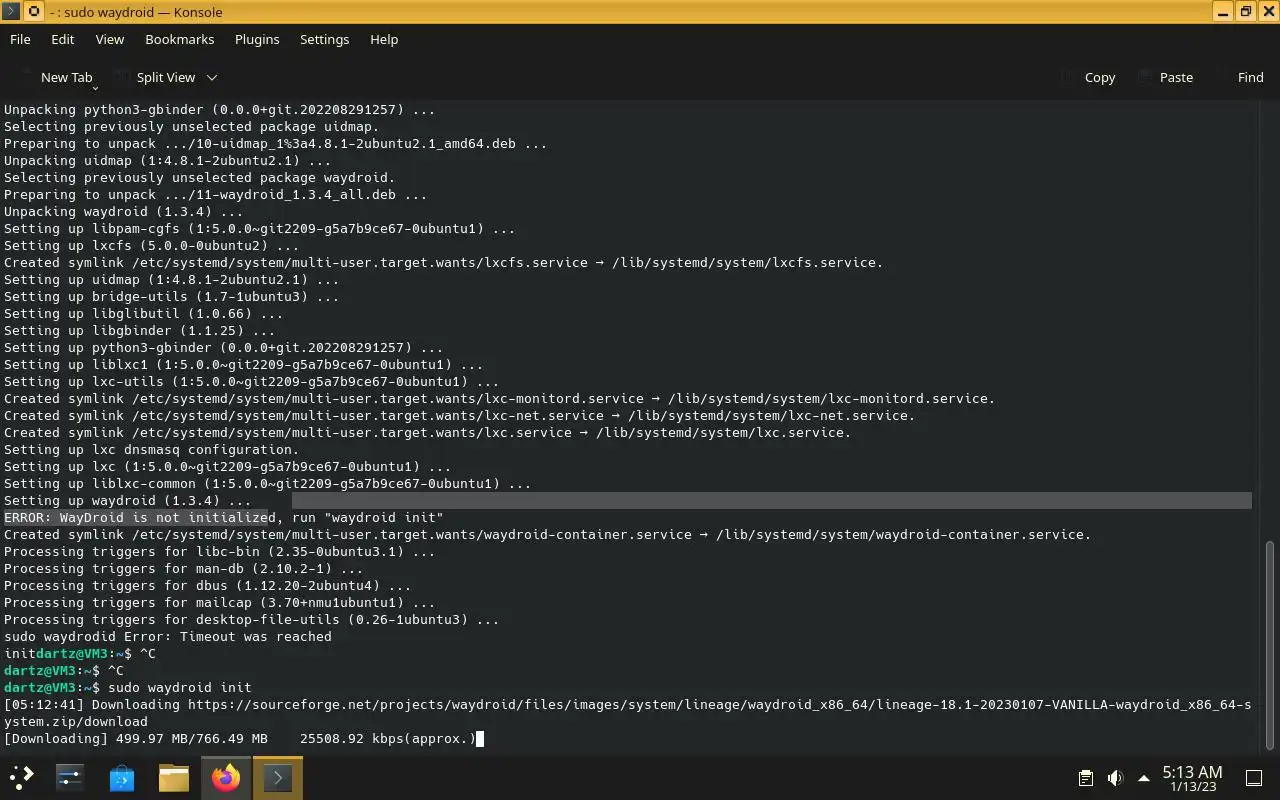Click the "Setting up libgbinder (1.1.25)" line
The image size is (1280, 800).
[140, 330]
